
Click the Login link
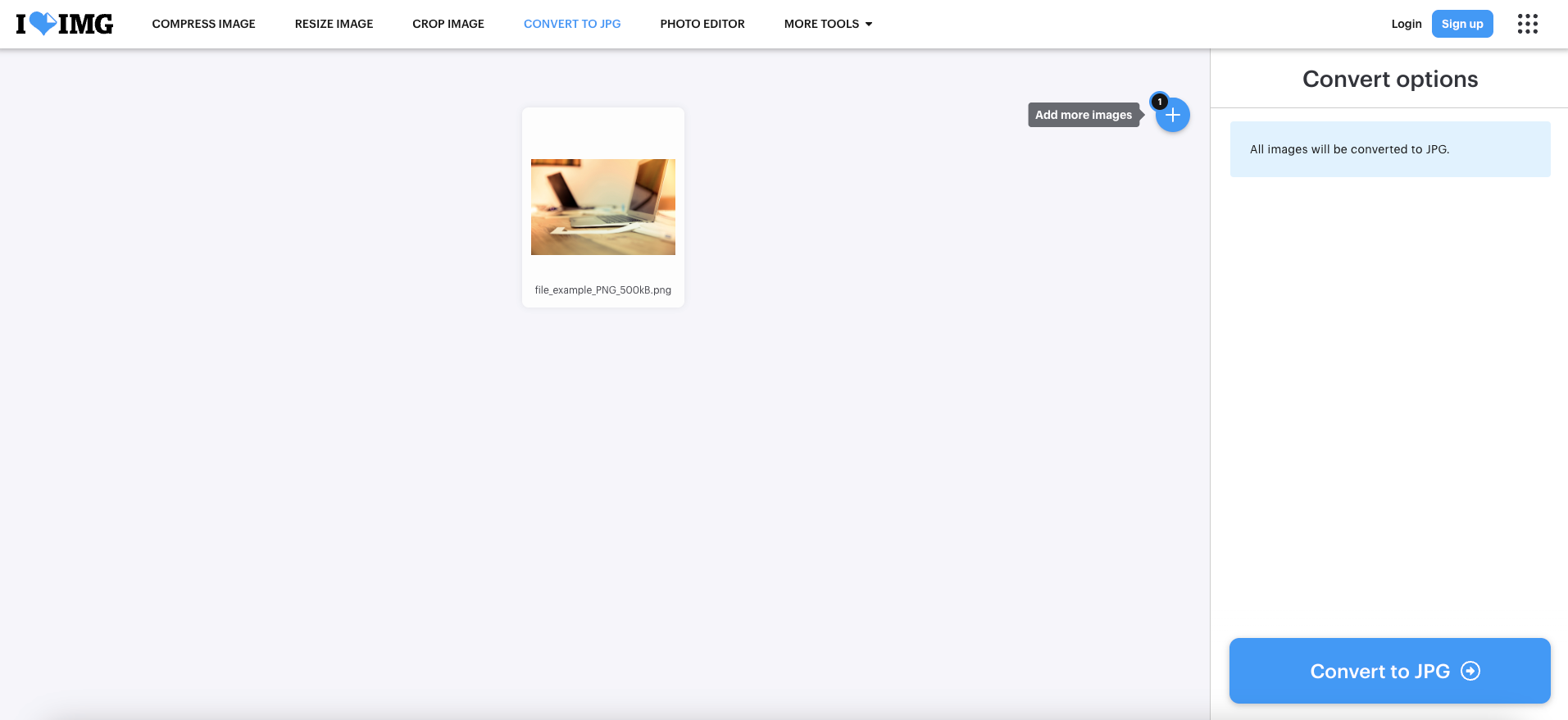tap(1407, 24)
